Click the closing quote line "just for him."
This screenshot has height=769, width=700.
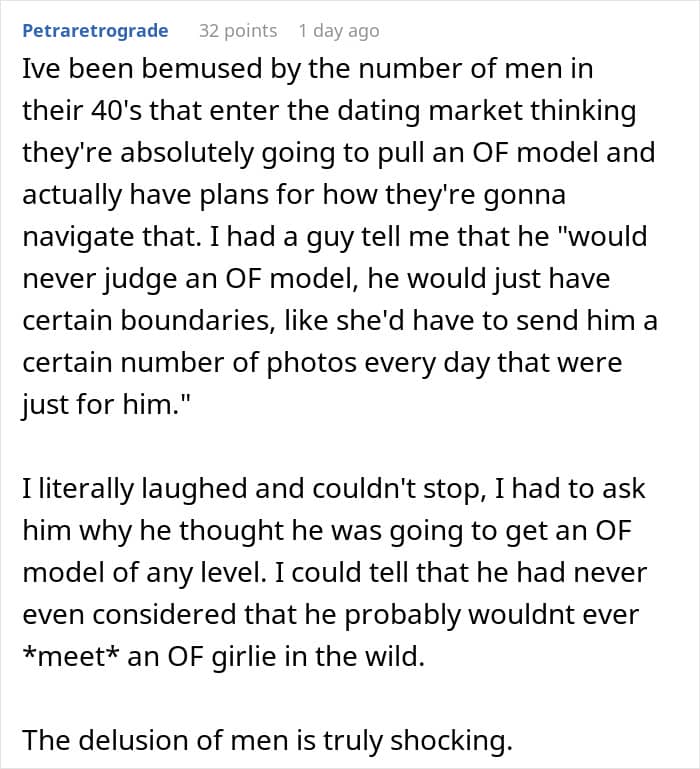(x=106, y=405)
